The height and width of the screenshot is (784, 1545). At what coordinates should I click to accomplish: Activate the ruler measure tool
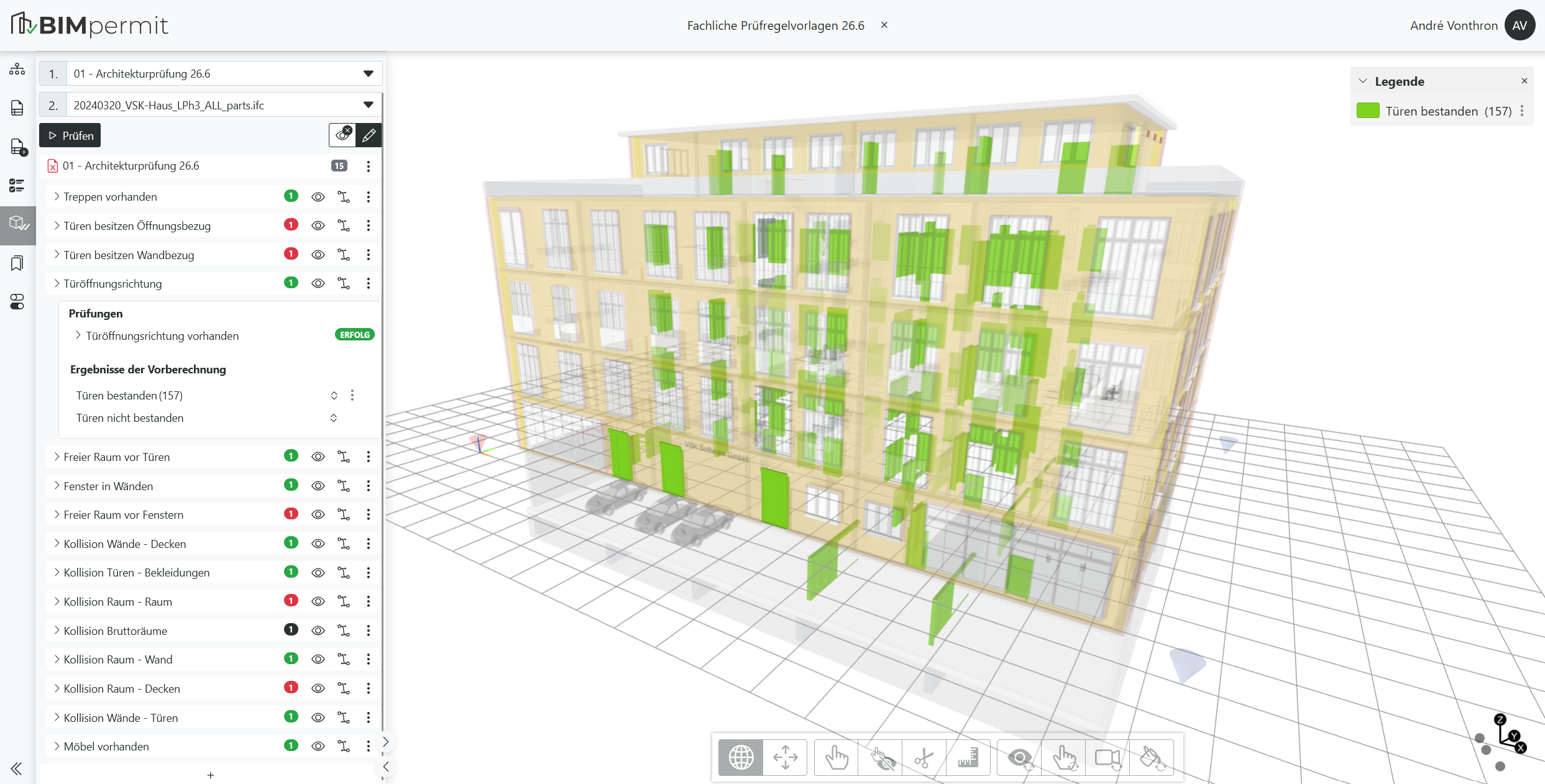click(x=968, y=758)
